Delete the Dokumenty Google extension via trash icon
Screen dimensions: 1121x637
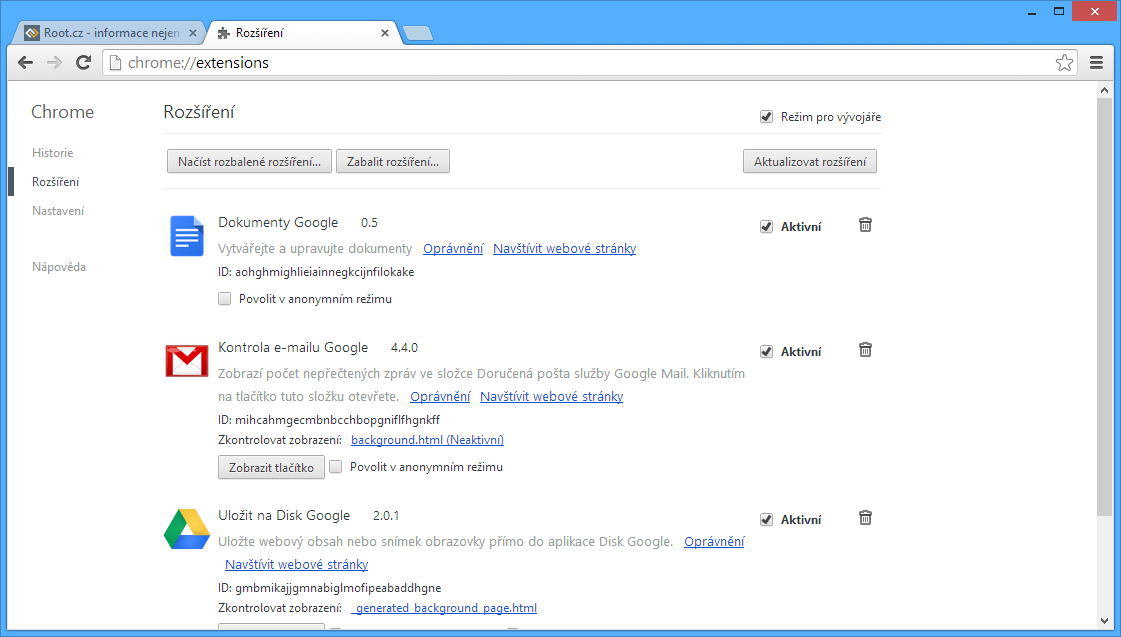865,225
